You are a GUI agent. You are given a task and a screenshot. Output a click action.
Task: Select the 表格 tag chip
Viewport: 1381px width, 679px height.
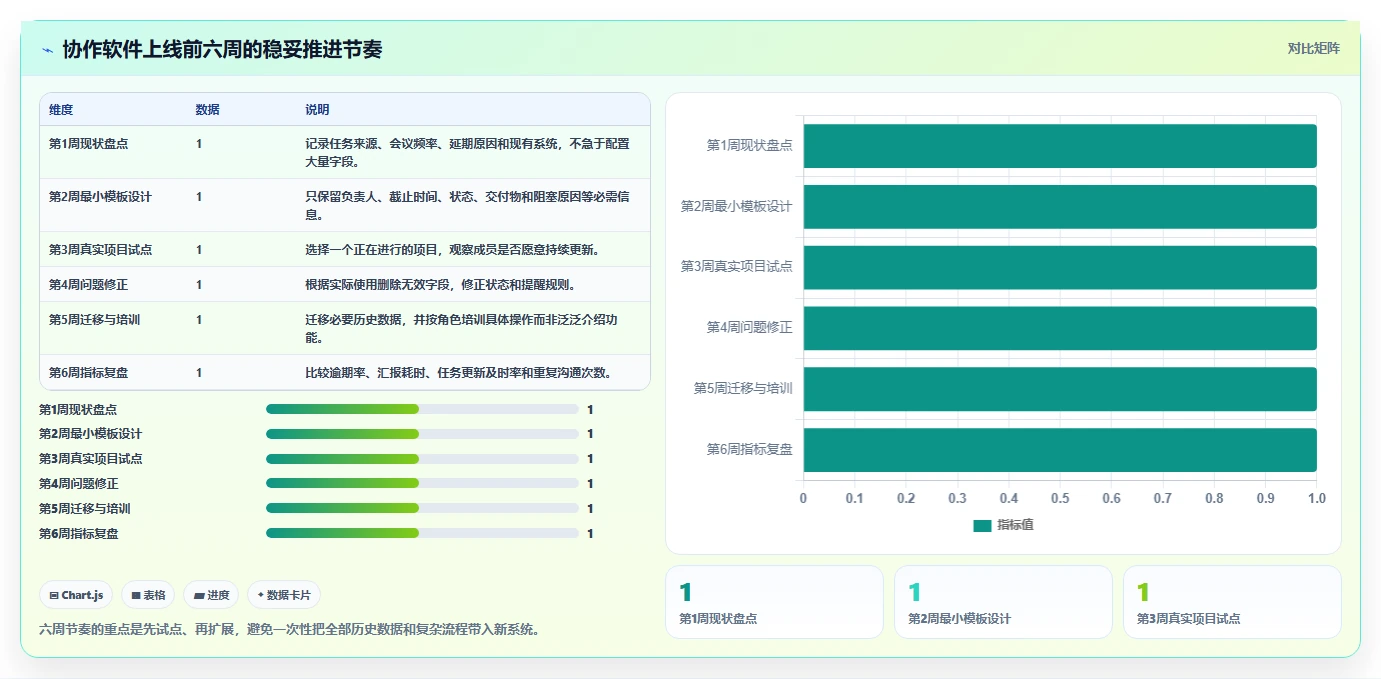148,595
